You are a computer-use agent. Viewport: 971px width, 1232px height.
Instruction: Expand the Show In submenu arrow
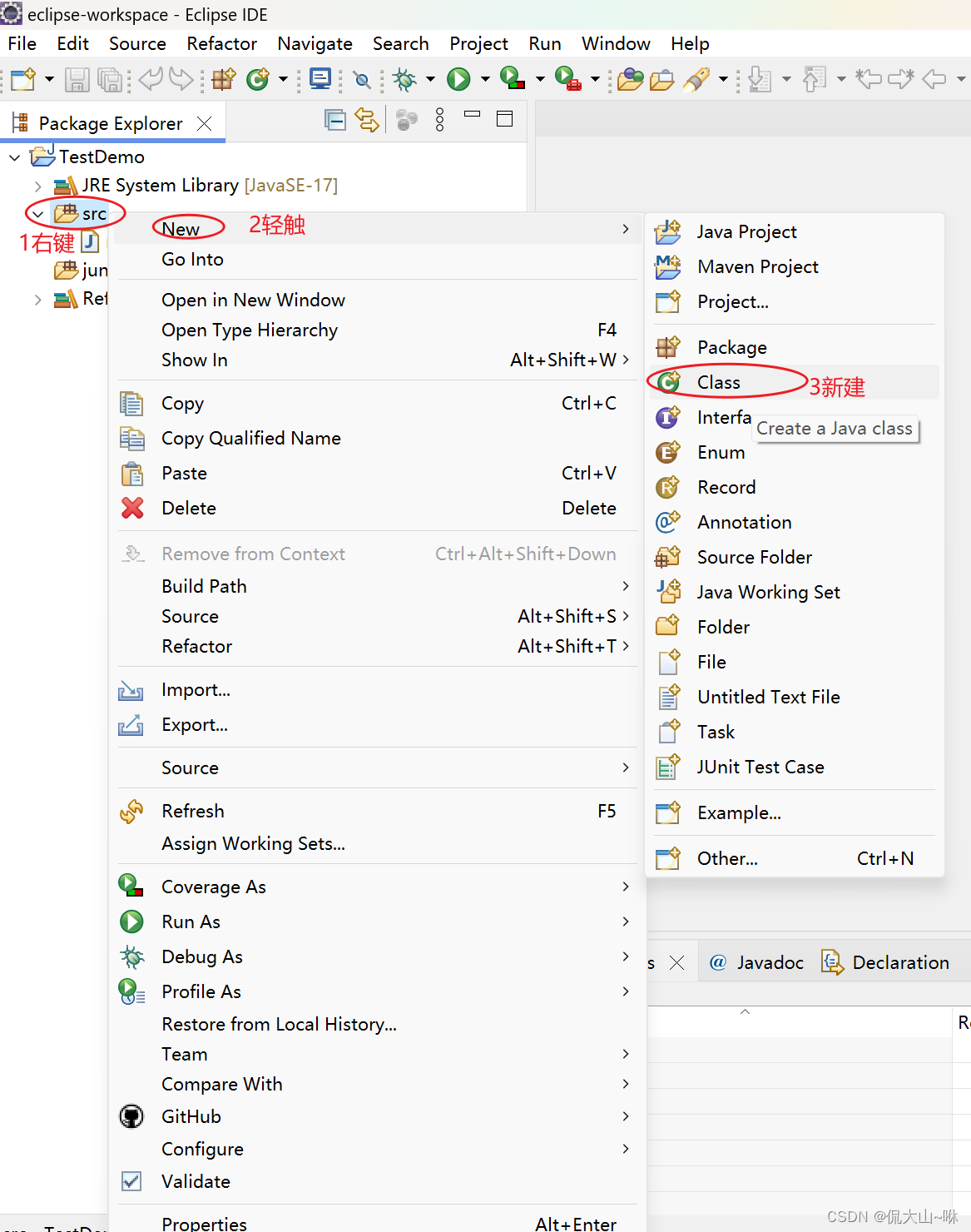click(x=626, y=360)
